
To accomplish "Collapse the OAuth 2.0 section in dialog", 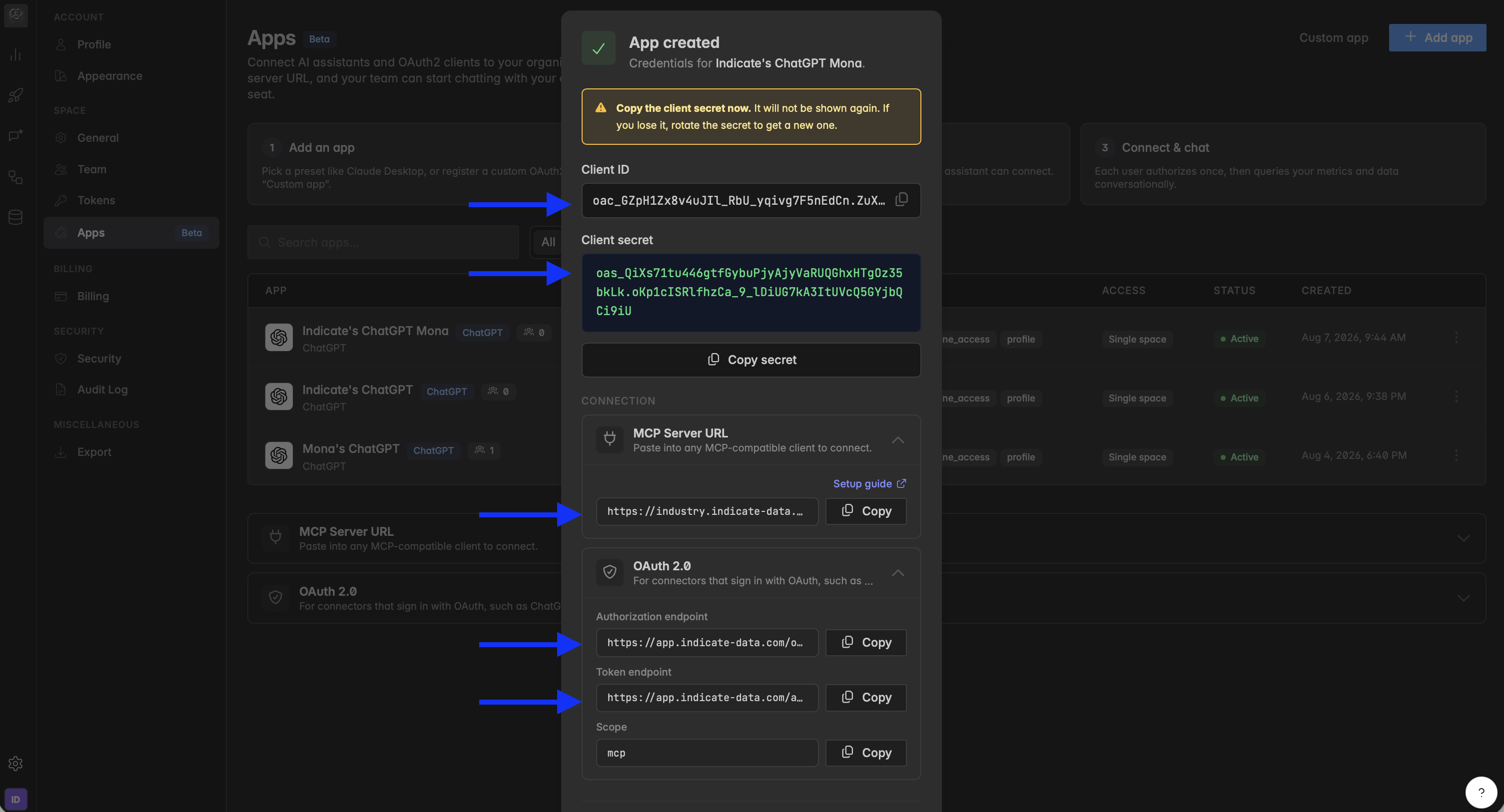I will pos(898,573).
